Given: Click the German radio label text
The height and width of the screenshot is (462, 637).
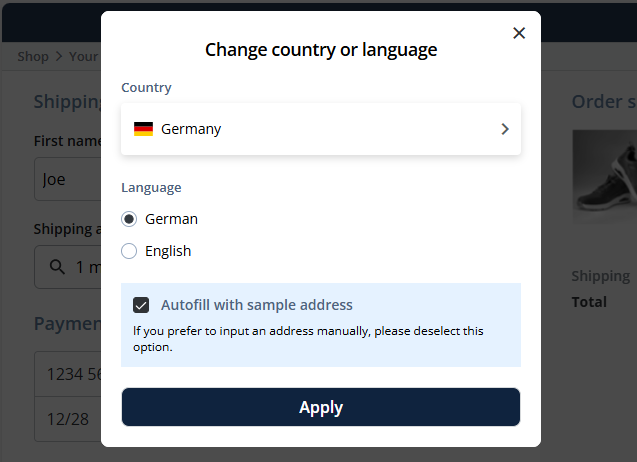Looking at the screenshot, I should (x=171, y=219).
